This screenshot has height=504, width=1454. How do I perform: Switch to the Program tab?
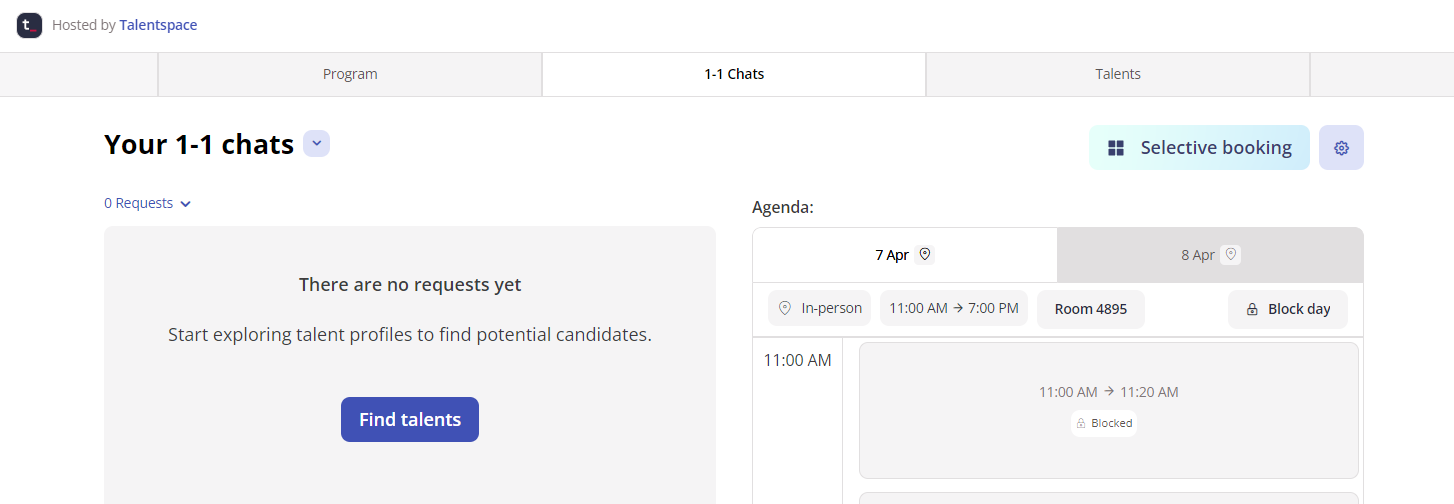350,74
